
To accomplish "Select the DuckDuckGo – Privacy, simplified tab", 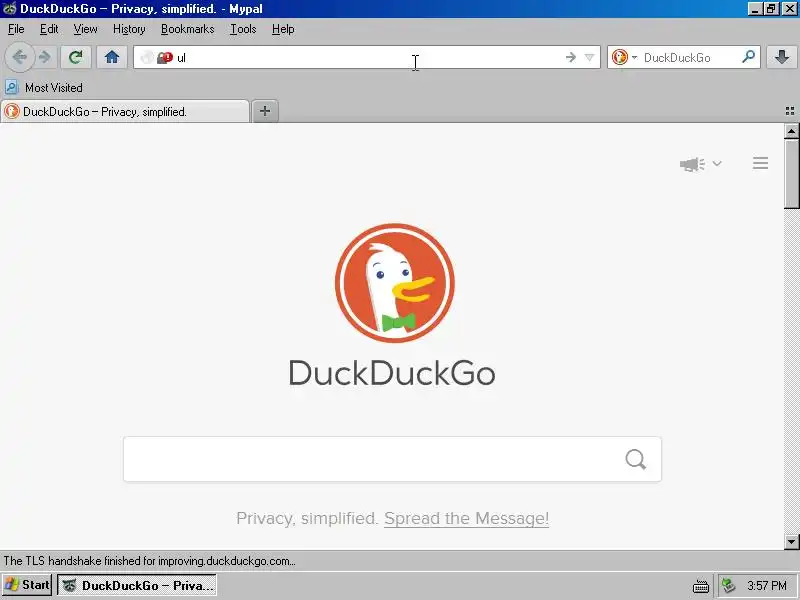I will point(125,112).
